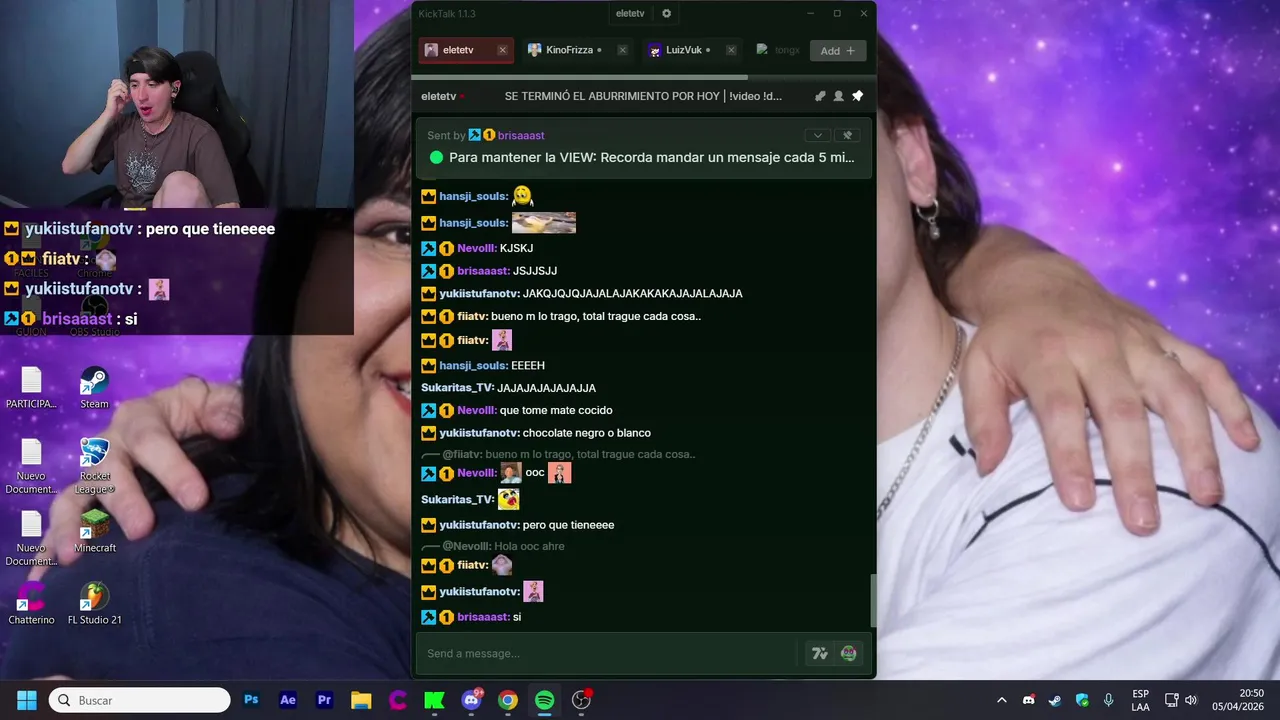Open Discord from the taskbar

(x=471, y=700)
